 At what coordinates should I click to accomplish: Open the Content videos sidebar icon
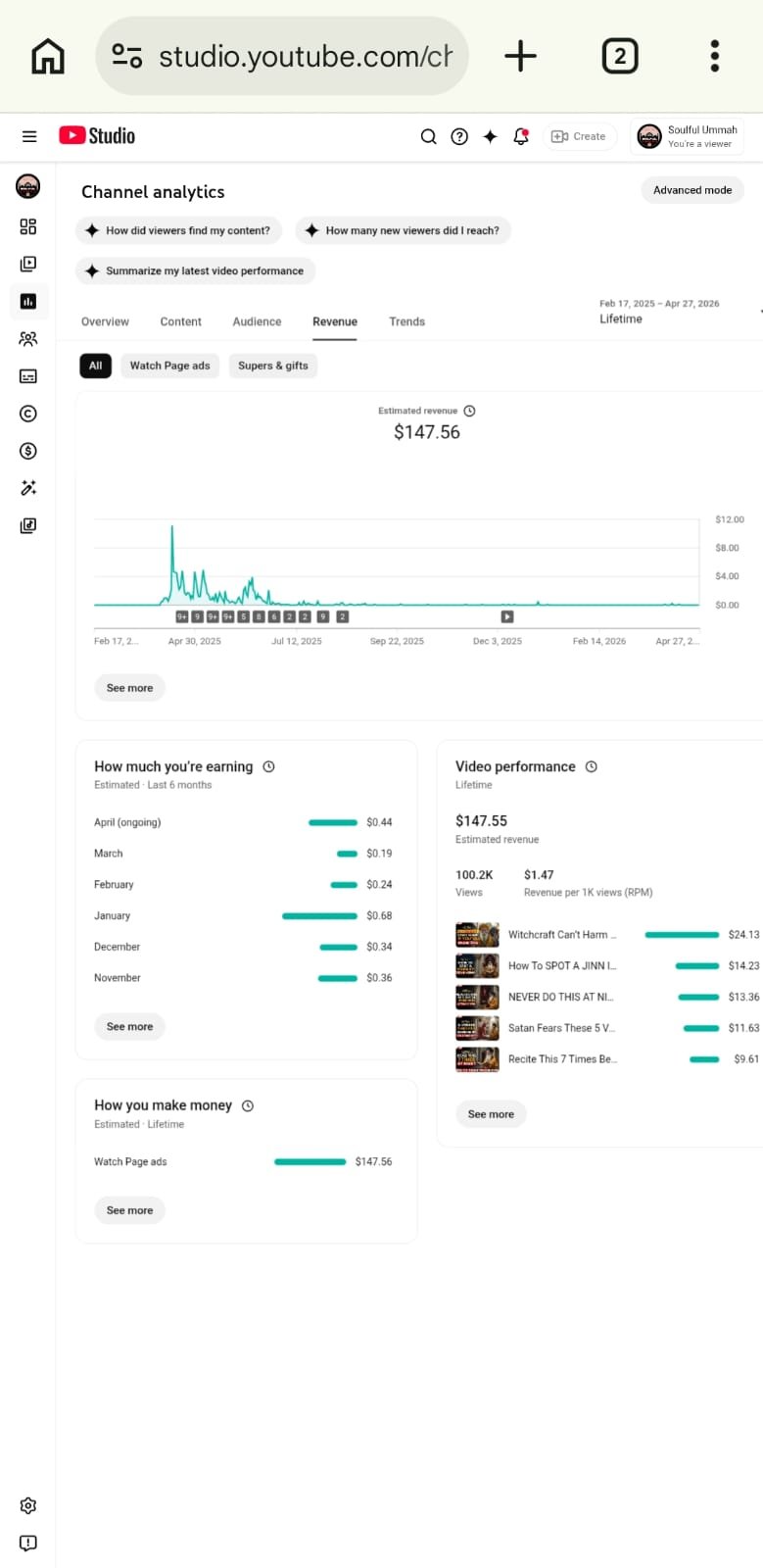click(28, 264)
